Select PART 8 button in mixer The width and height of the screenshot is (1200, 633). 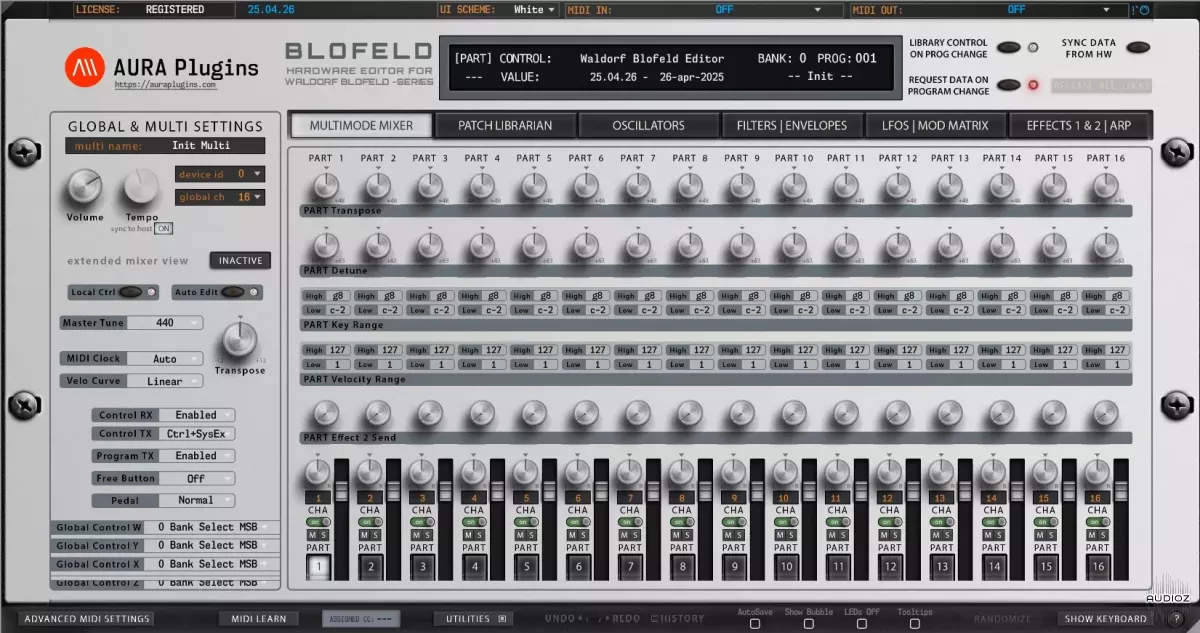click(682, 567)
